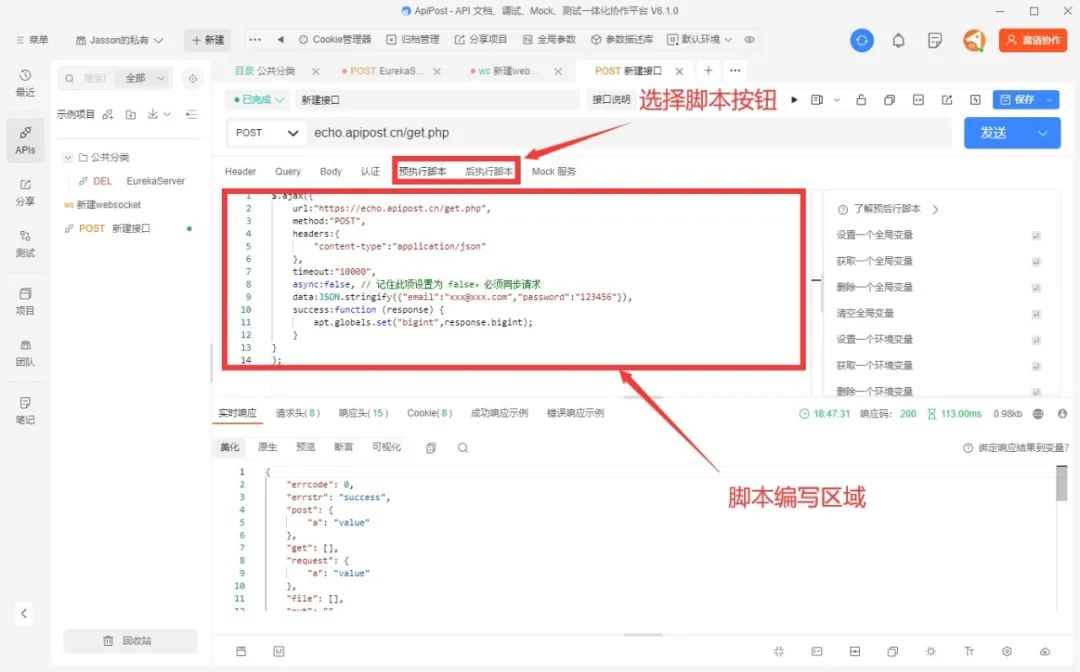
Task: Open the 响应头(15) response headers tab
Action: point(363,413)
